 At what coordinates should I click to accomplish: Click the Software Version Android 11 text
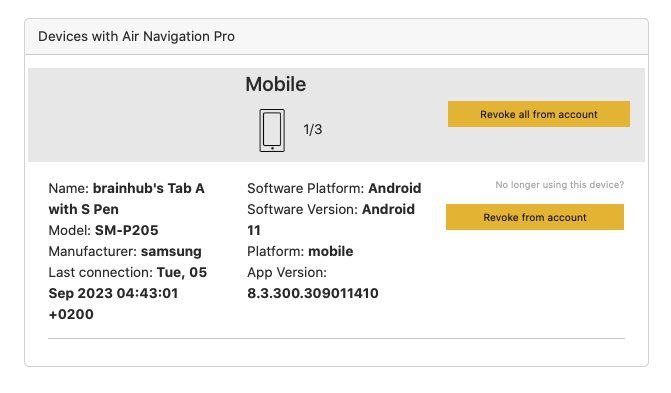pyautogui.click(x=331, y=220)
